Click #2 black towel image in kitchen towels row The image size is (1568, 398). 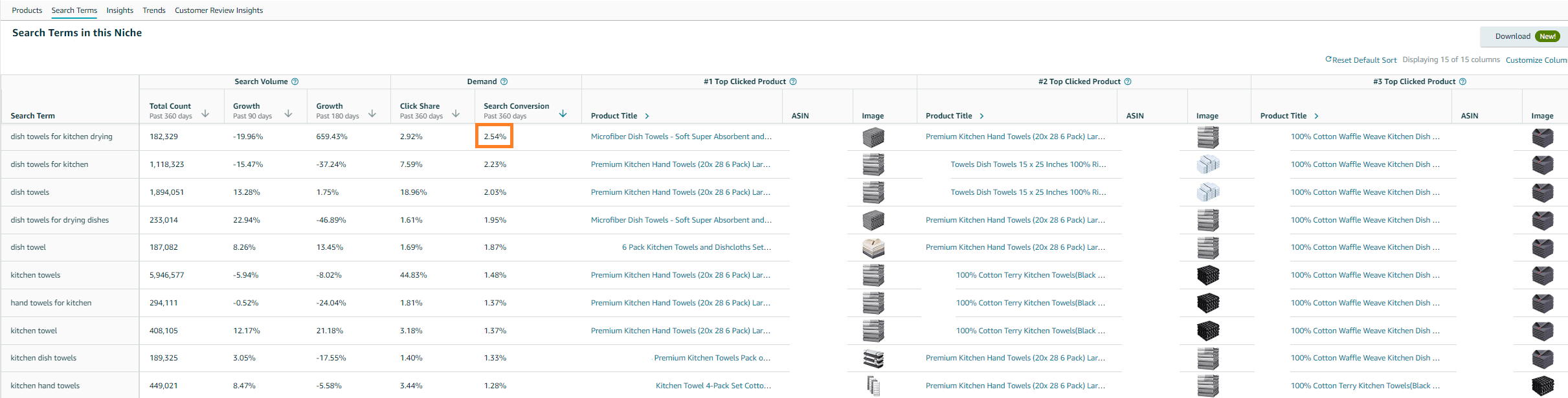(x=1208, y=275)
